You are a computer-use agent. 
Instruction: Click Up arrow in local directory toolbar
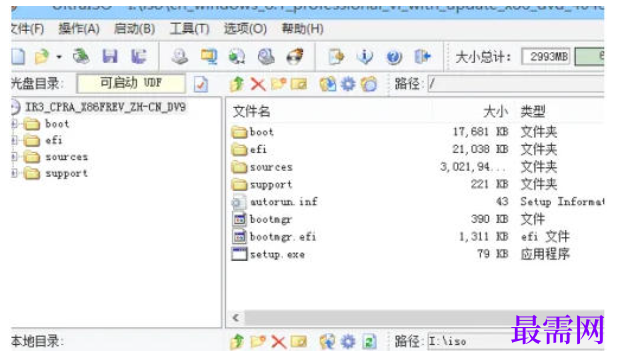(x=237, y=341)
